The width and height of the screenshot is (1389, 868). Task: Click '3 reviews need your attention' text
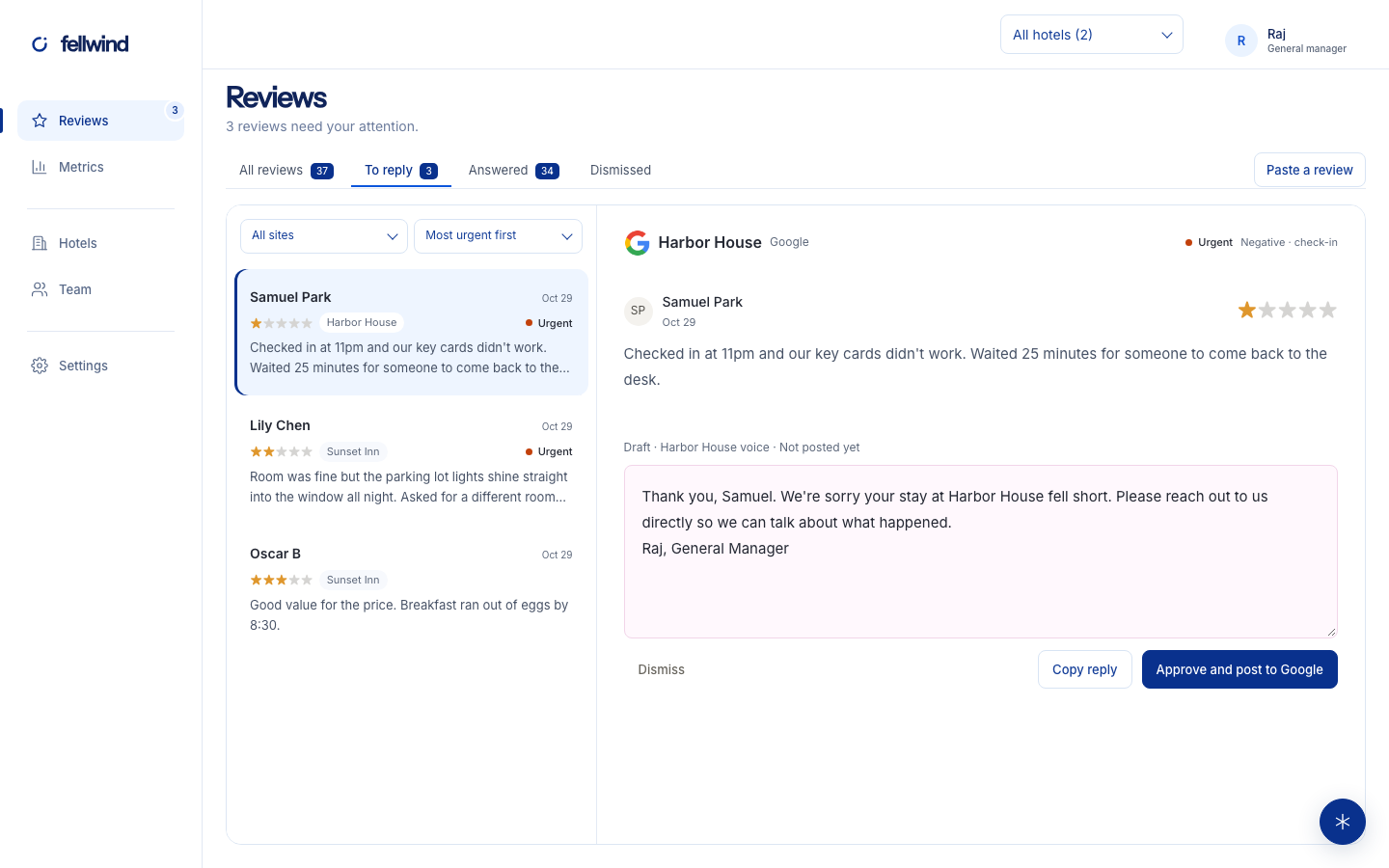pyautogui.click(x=322, y=126)
